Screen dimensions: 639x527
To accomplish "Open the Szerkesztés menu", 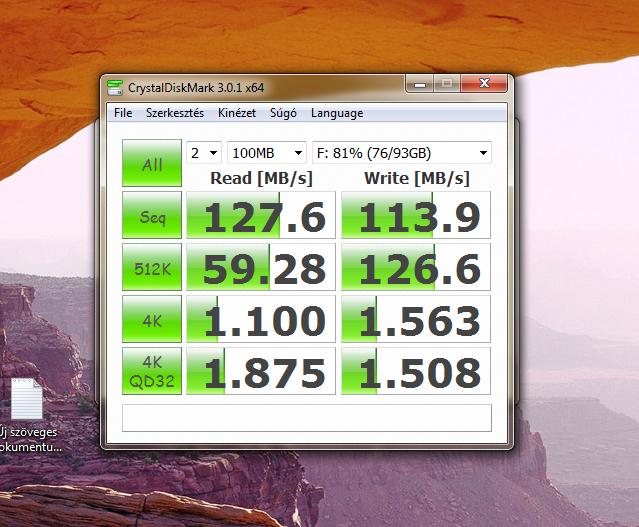I will 175,113.
